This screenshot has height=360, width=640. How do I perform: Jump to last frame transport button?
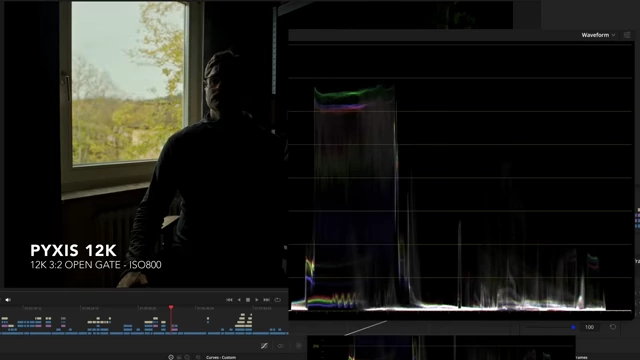[x=267, y=300]
